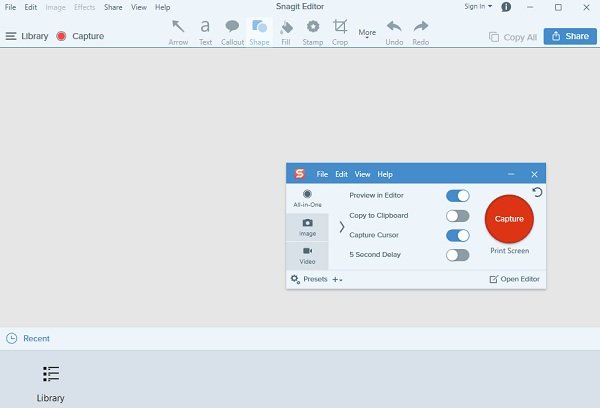Select the Video capture mode tab

coord(307,256)
